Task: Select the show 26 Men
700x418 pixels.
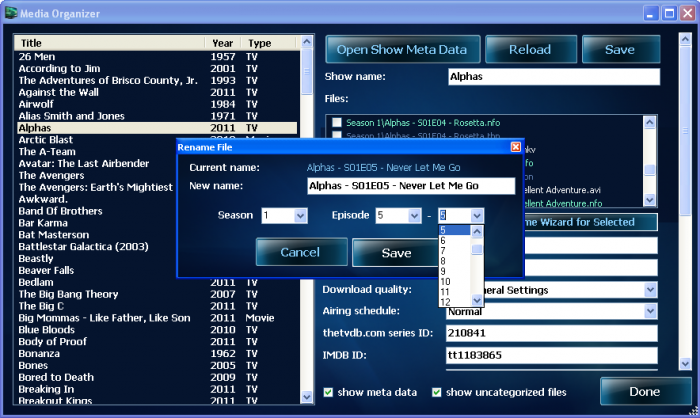Action: click(157, 57)
